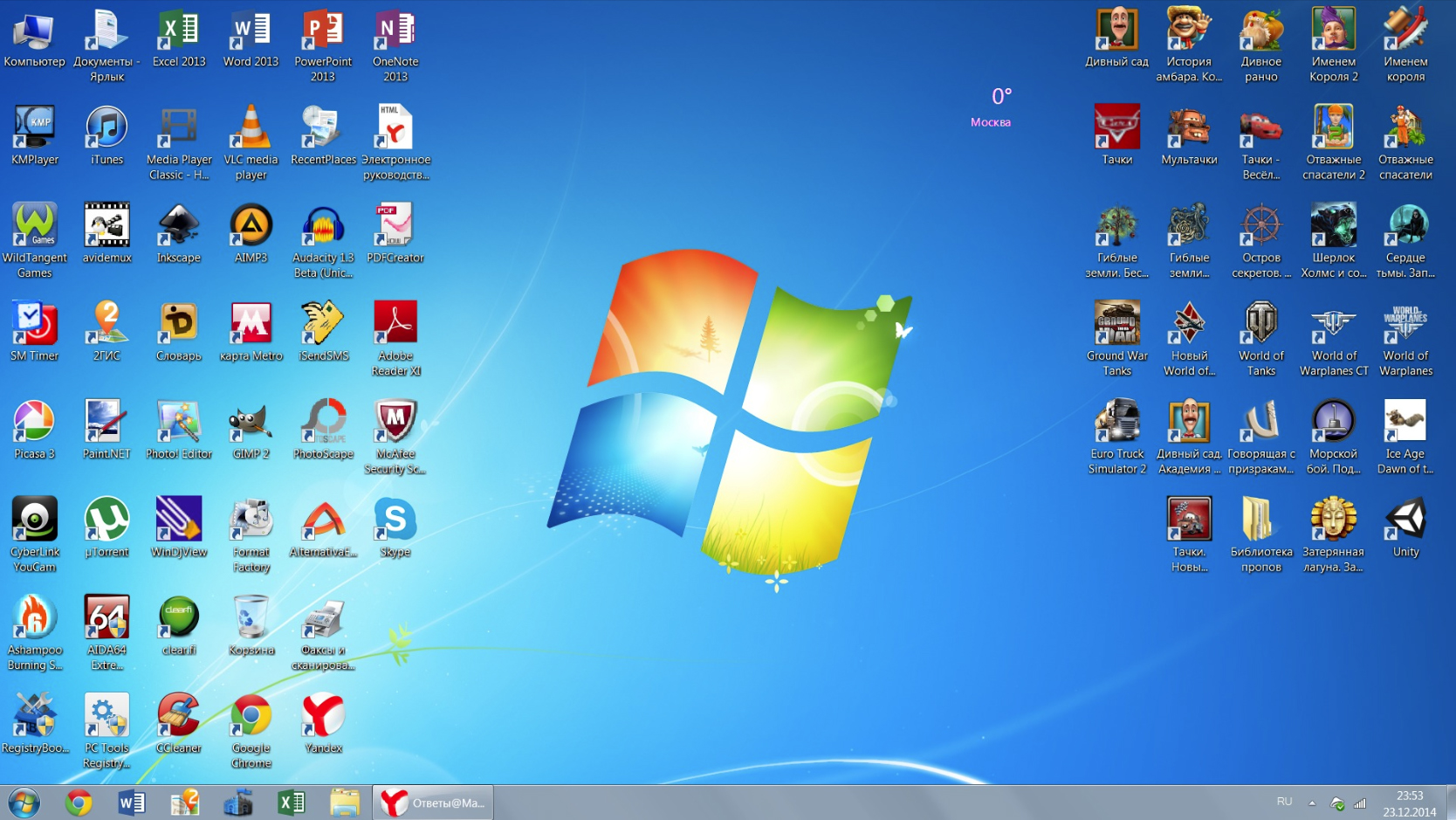
Task: Click the µTorrent desktop shortcut
Action: (x=106, y=528)
